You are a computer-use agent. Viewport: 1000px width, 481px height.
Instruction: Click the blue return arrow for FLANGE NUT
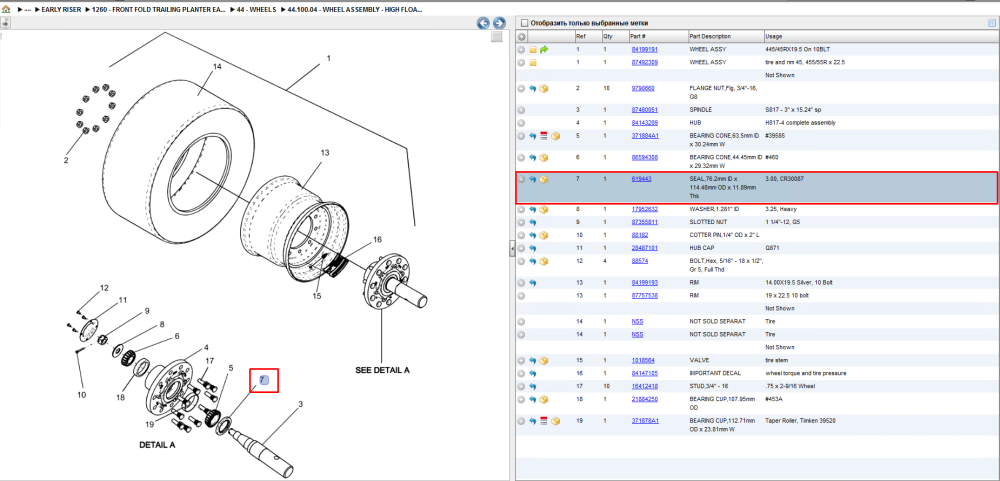[x=533, y=89]
